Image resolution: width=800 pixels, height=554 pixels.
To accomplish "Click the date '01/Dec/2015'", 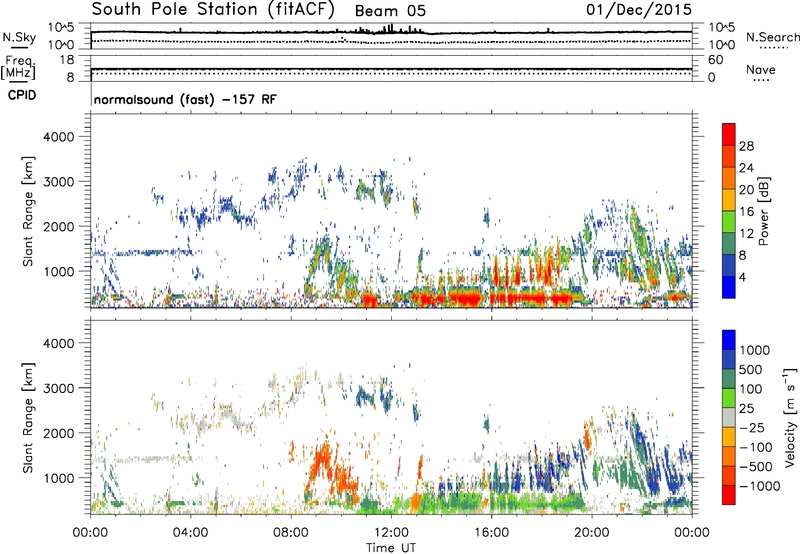I will coord(639,10).
